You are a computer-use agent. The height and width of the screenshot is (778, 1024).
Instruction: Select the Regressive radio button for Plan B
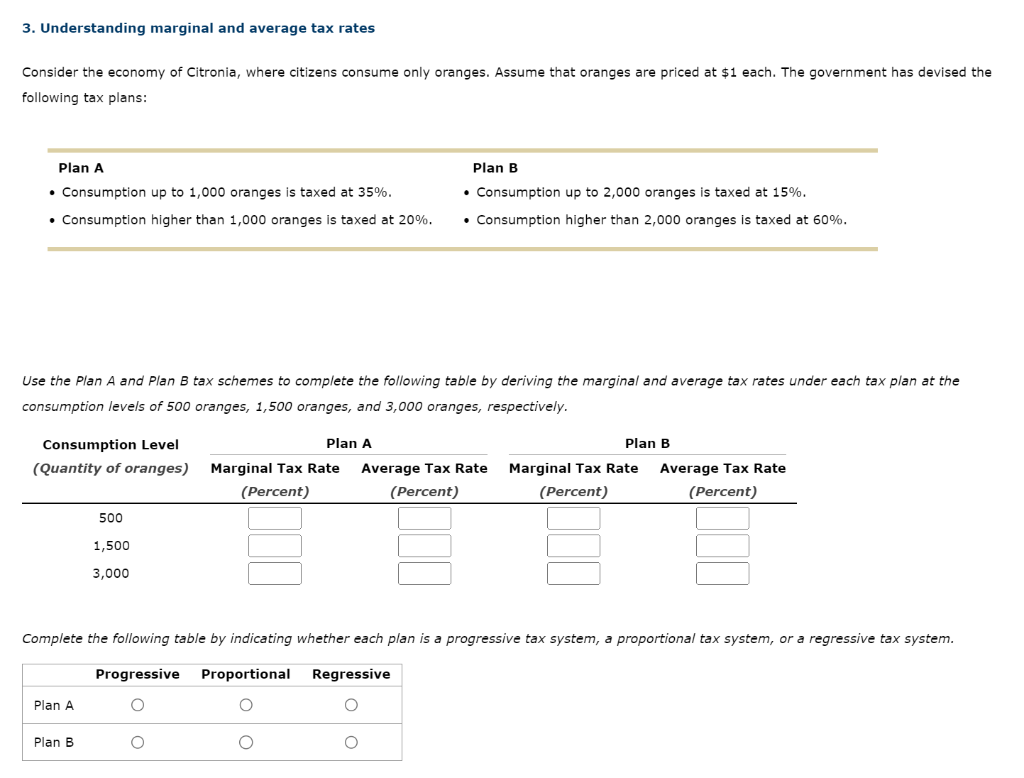click(x=350, y=741)
